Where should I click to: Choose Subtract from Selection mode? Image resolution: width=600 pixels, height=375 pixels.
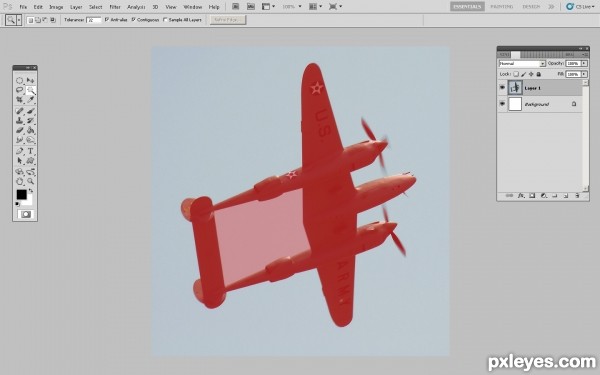(x=45, y=20)
